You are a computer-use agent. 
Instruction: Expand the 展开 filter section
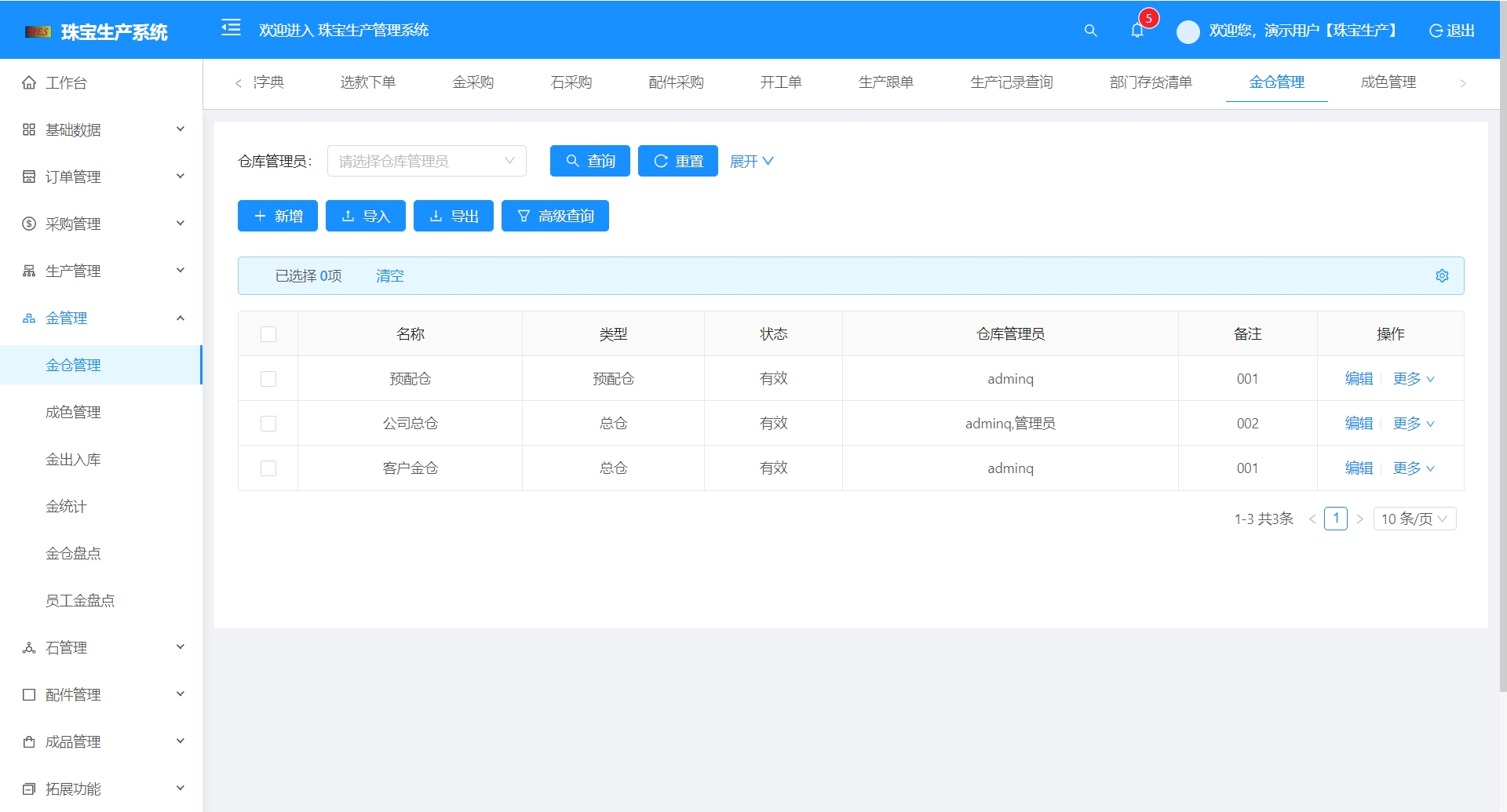tap(750, 161)
